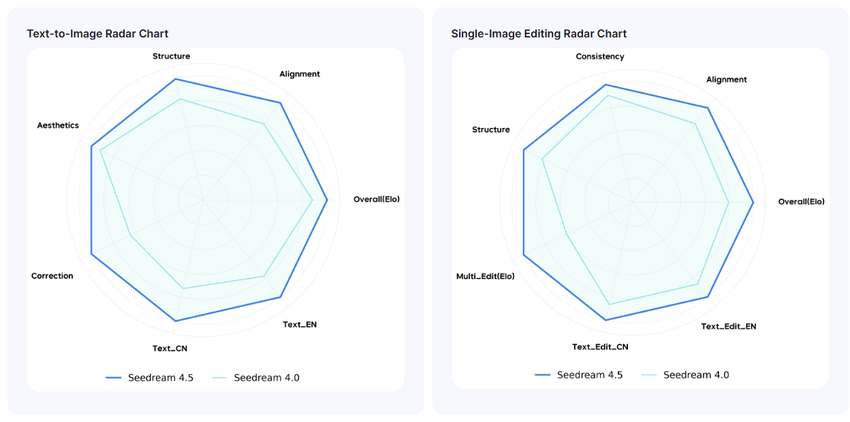Click the Consistency axis label
This screenshot has width=850, height=422.
point(600,56)
